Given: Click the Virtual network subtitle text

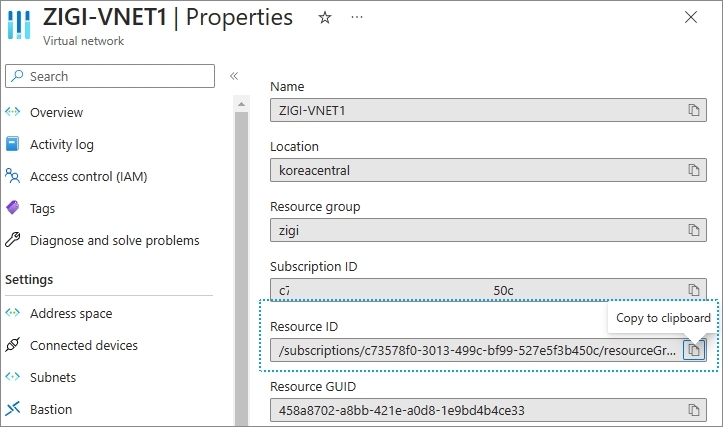Looking at the screenshot, I should pyautogui.click(x=83, y=41).
